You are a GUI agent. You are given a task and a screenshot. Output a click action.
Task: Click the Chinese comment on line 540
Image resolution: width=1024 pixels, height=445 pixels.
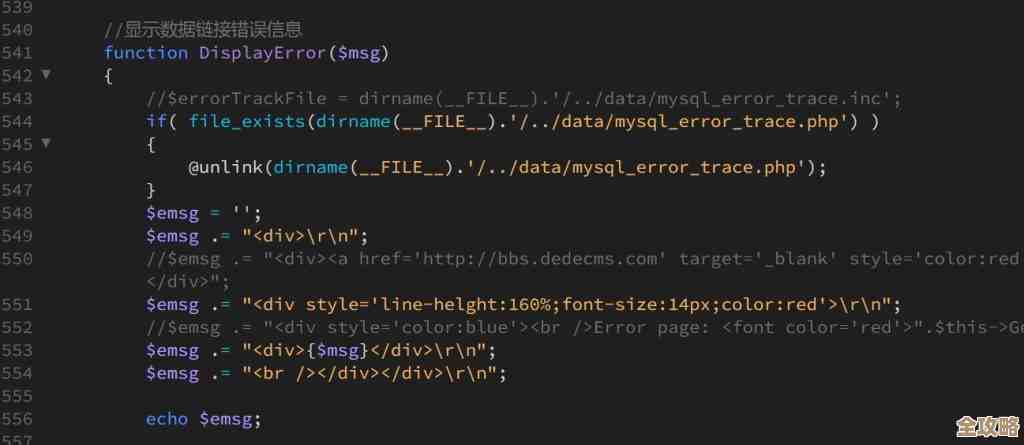pos(204,30)
